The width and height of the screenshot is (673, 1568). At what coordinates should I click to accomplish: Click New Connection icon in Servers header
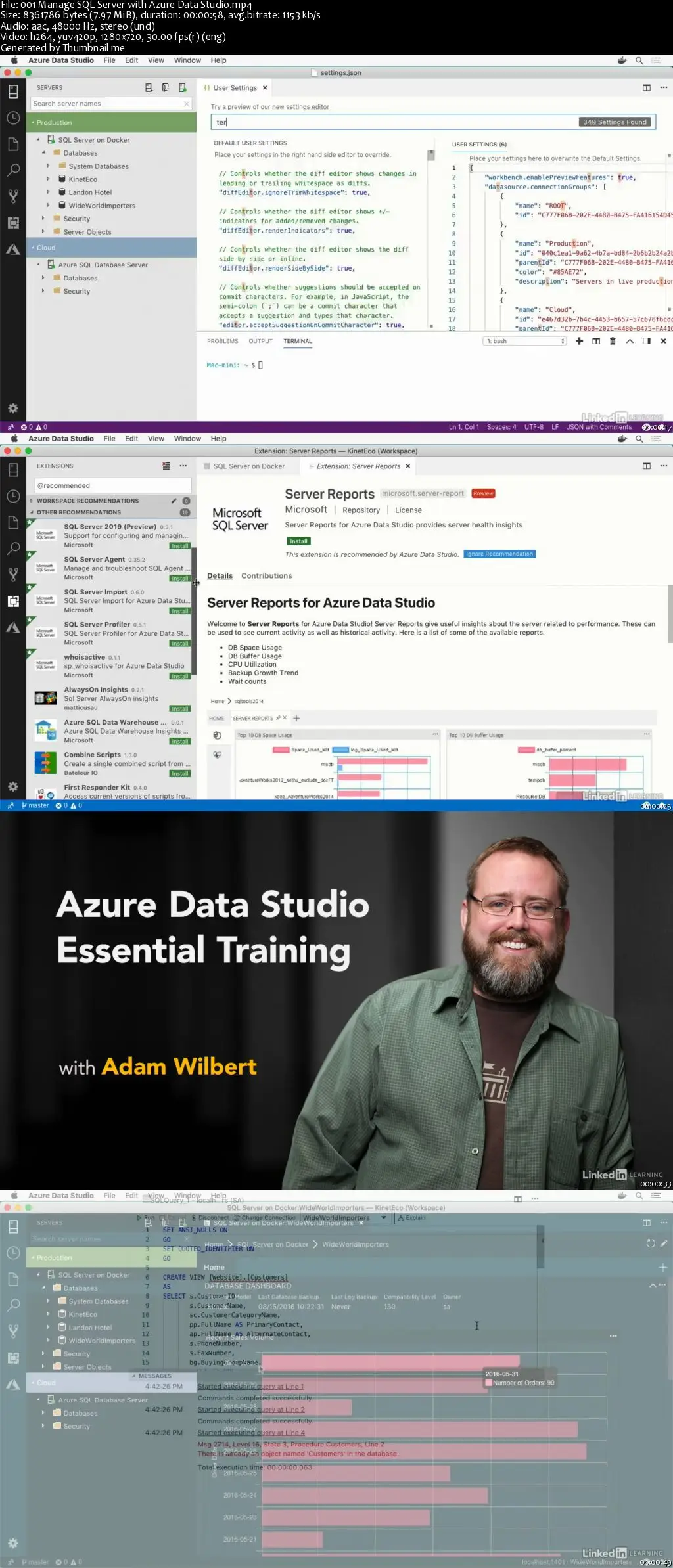click(x=149, y=87)
